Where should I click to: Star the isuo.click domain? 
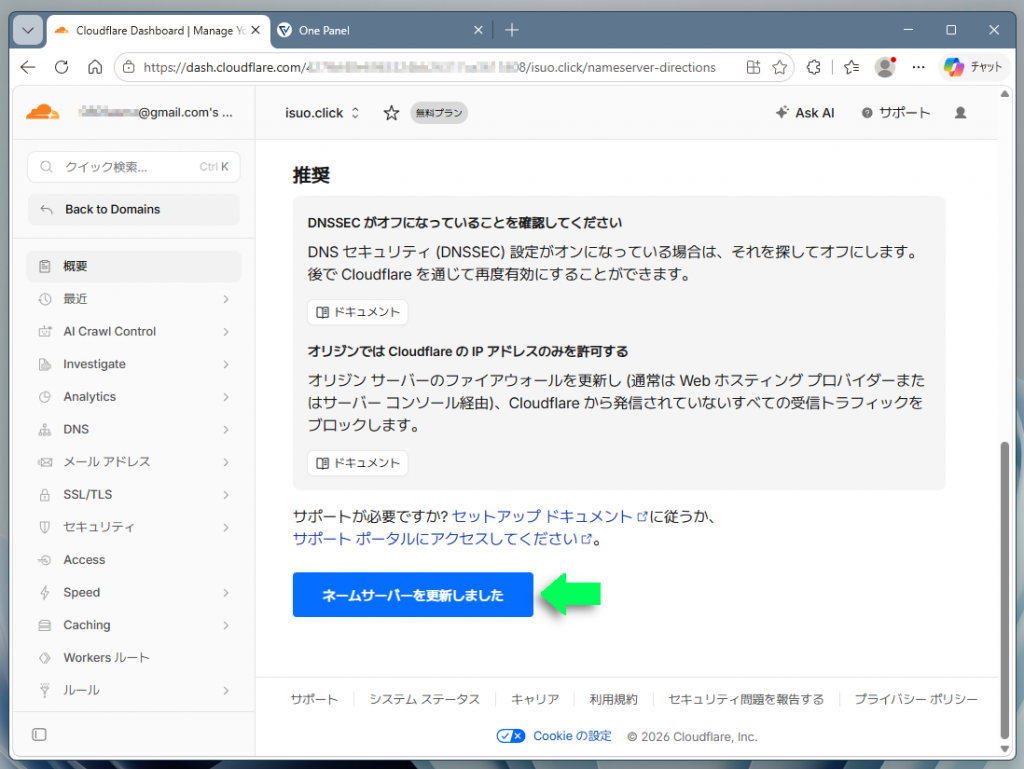[x=391, y=113]
